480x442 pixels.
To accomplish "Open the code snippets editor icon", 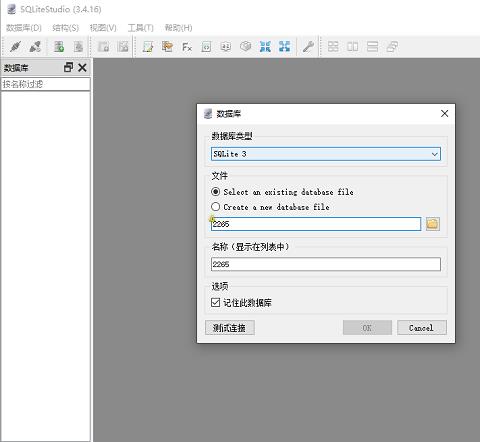I will click(206, 47).
